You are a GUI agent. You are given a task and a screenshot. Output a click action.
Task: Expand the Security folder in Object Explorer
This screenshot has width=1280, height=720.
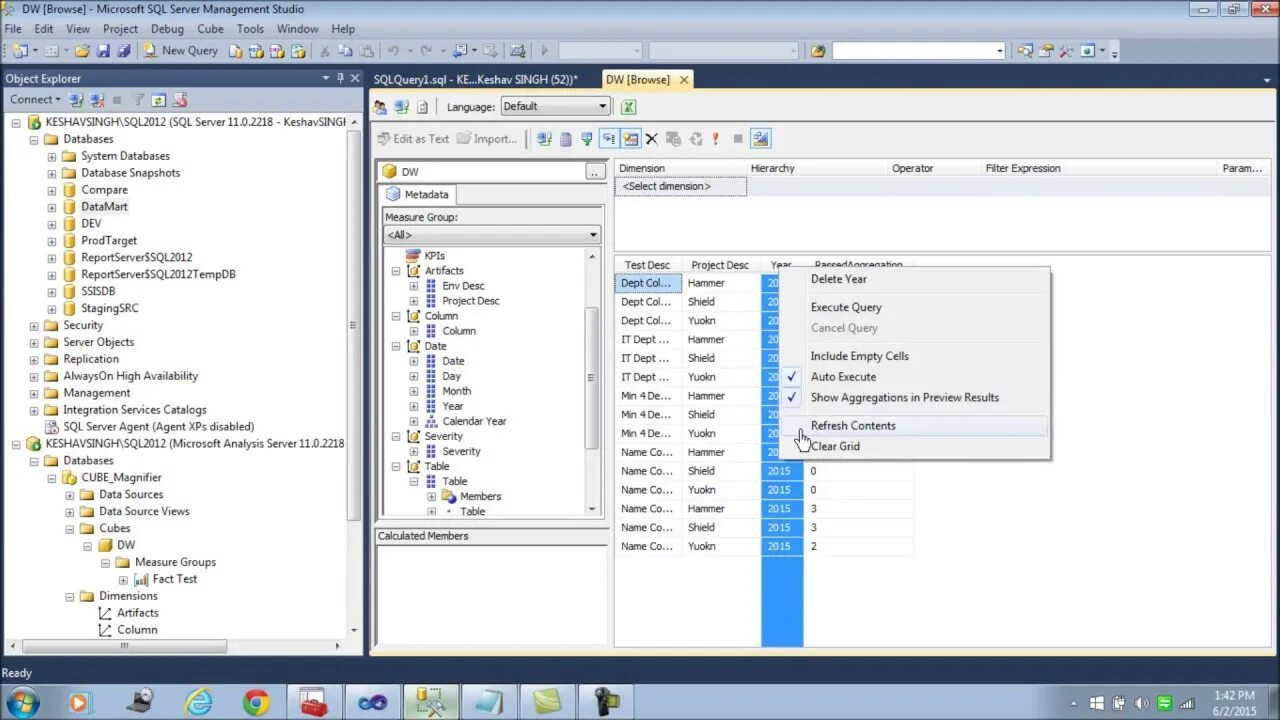point(34,325)
